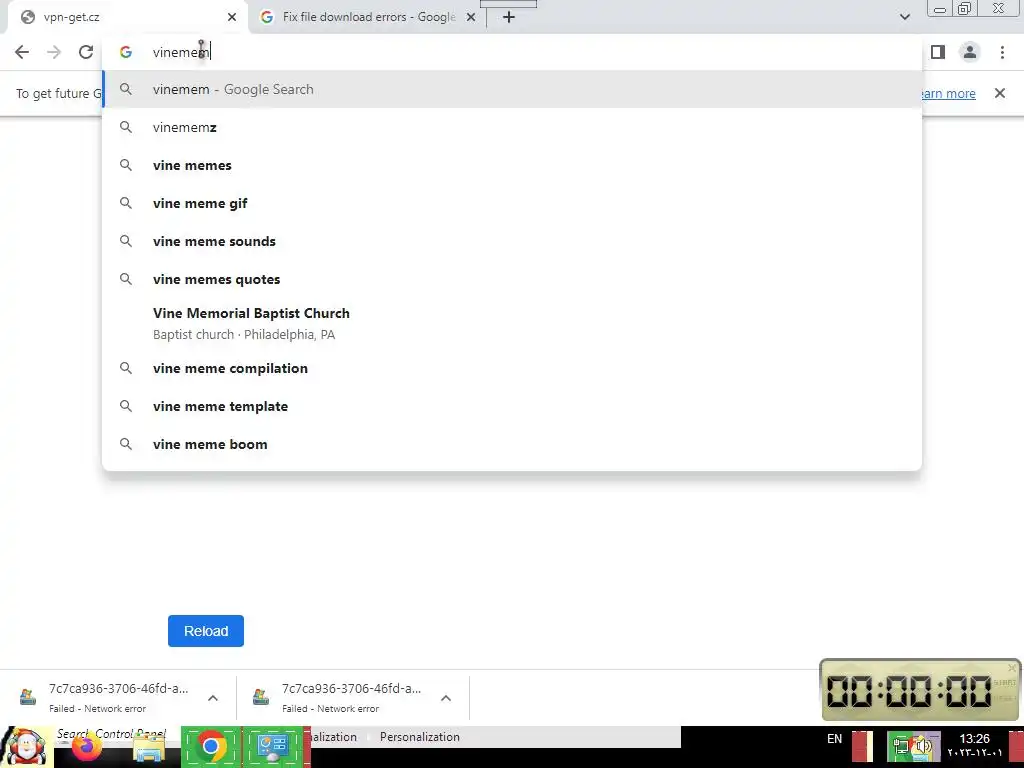This screenshot has width=1024, height=768.
Task: Close the vpn-get.cz tab
Action: (x=232, y=17)
